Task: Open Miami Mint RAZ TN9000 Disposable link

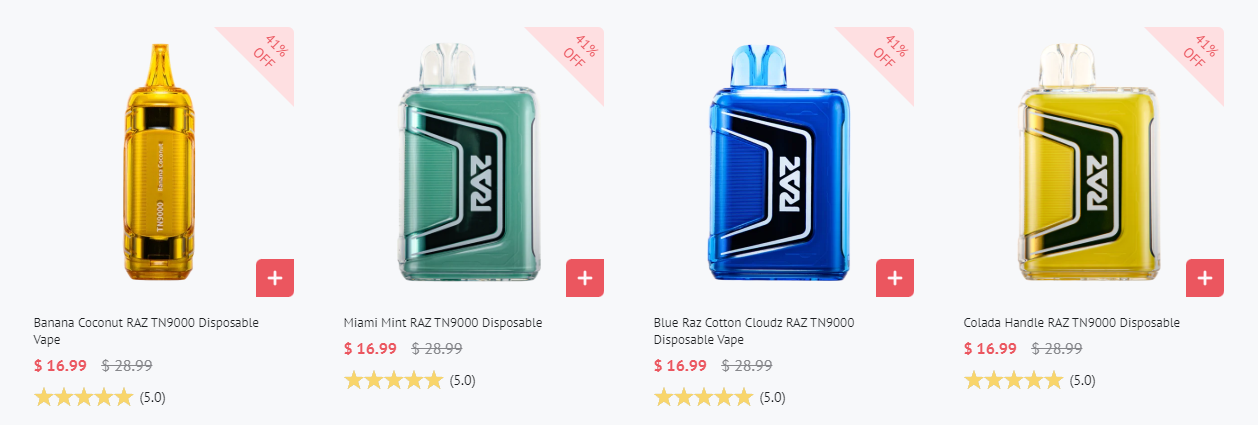Action: pos(443,323)
